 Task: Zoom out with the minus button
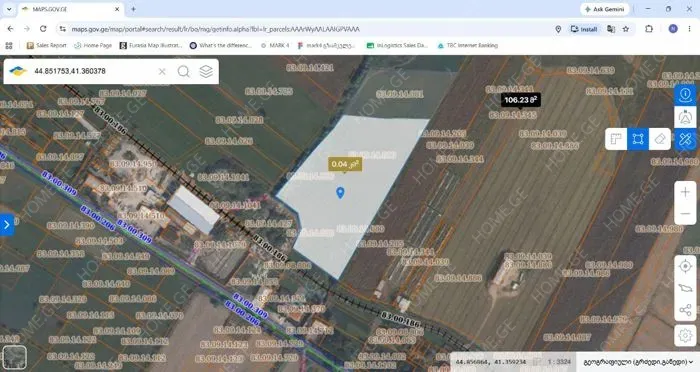685,214
